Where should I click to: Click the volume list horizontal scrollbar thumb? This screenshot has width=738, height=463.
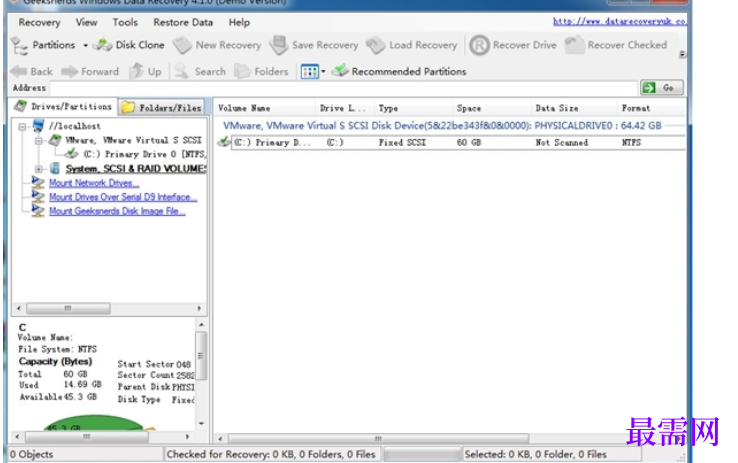[378, 439]
